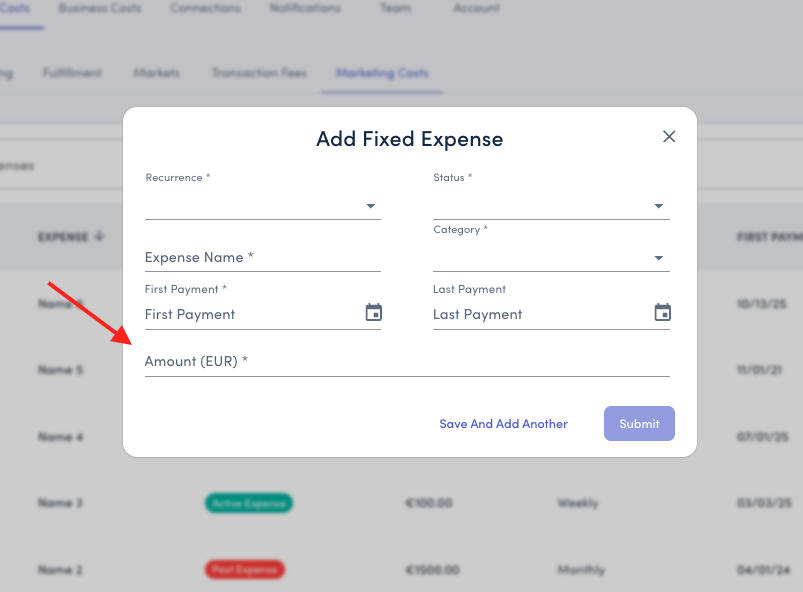The width and height of the screenshot is (803, 592).
Task: Open the Markets subtab
Action: pyautogui.click(x=156, y=73)
